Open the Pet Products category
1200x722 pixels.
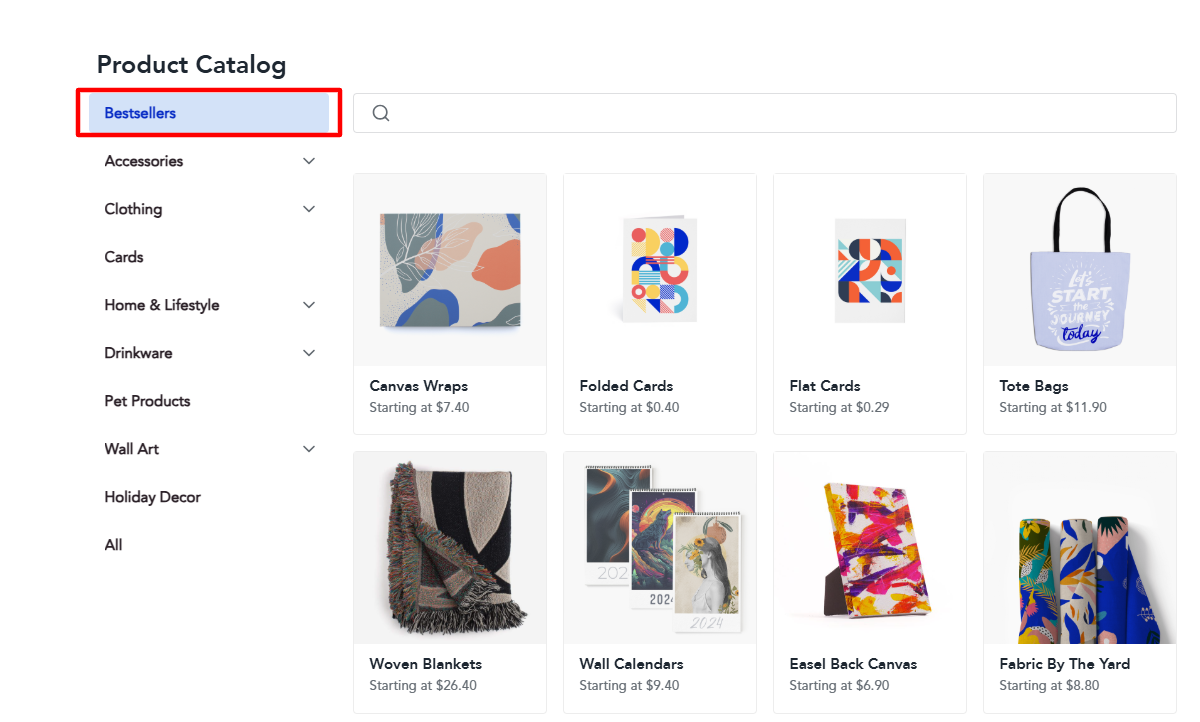147,401
